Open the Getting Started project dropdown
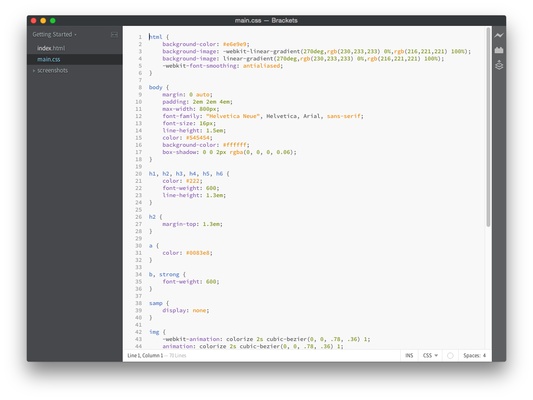Screen dimensions: 533x400 pos(54,34)
